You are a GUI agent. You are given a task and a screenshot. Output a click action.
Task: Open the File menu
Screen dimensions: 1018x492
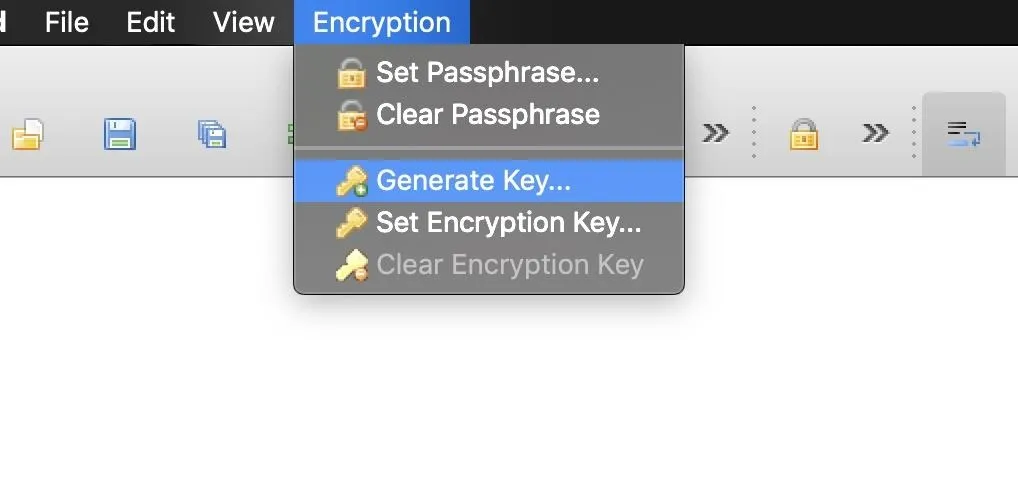click(66, 23)
